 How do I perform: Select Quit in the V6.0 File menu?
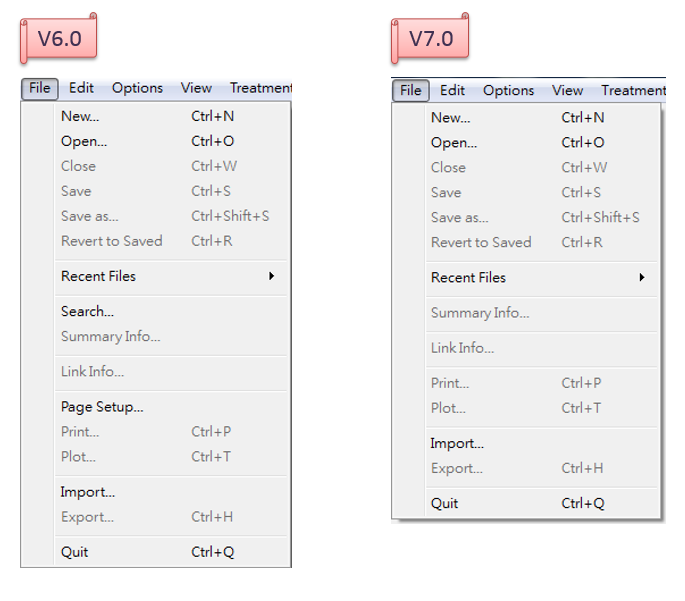pyautogui.click(x=75, y=552)
